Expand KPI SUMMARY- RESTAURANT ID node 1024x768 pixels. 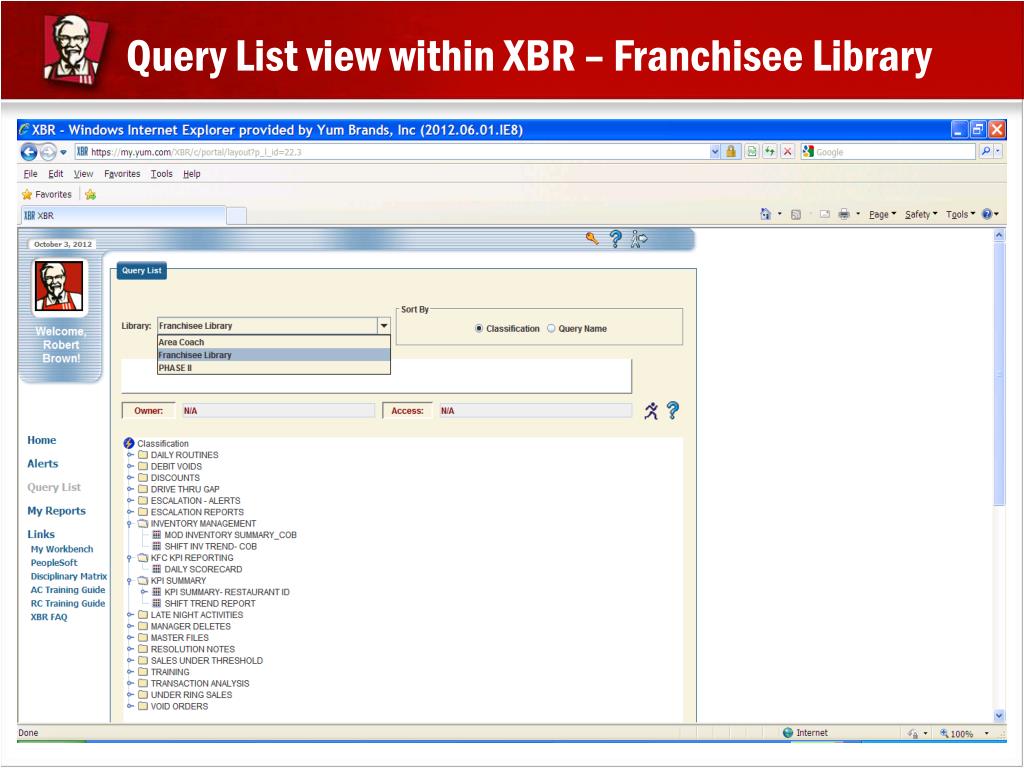point(144,592)
